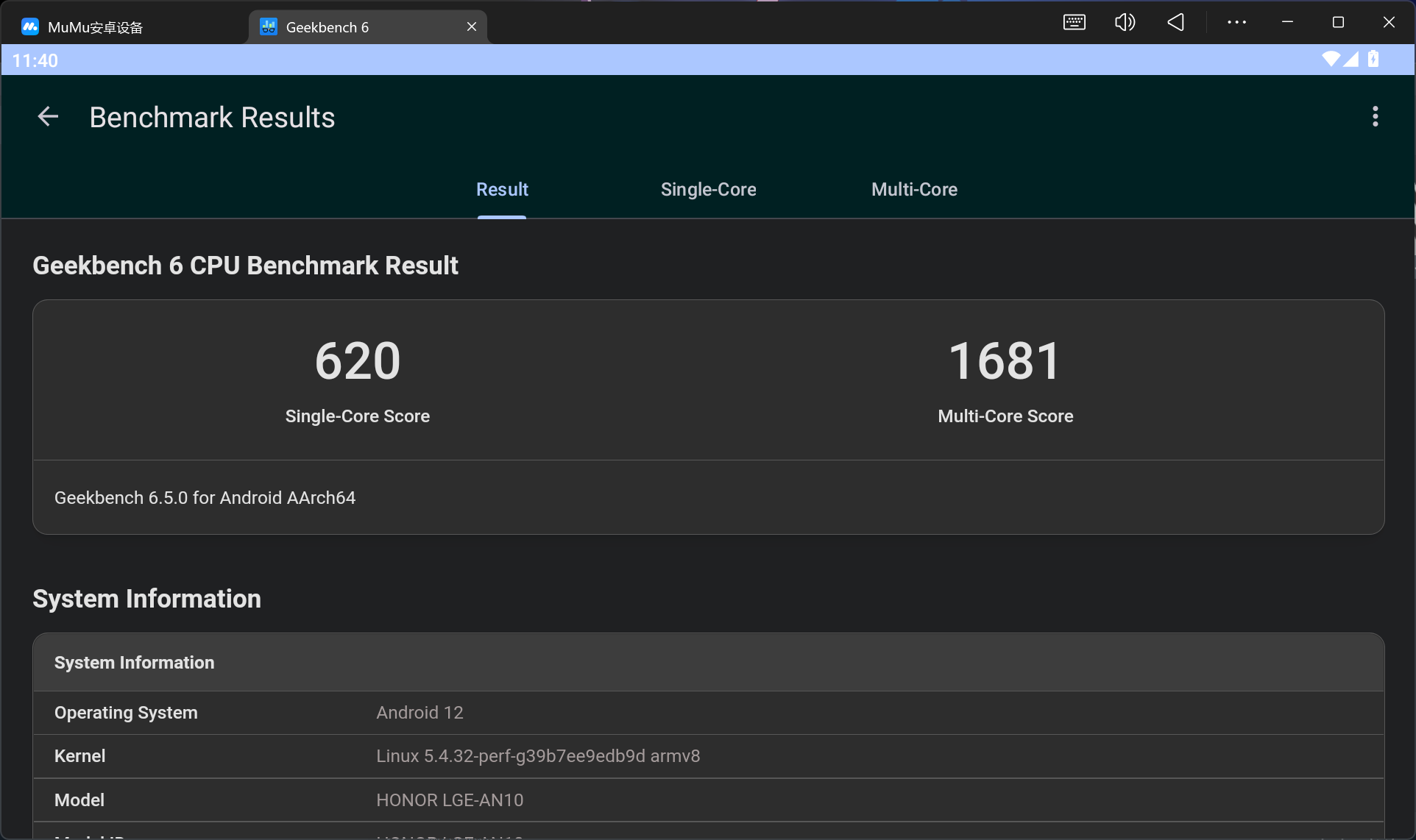Click the battery icon in the Android status bar
Image resolution: width=1416 pixels, height=840 pixels.
coord(1373,59)
